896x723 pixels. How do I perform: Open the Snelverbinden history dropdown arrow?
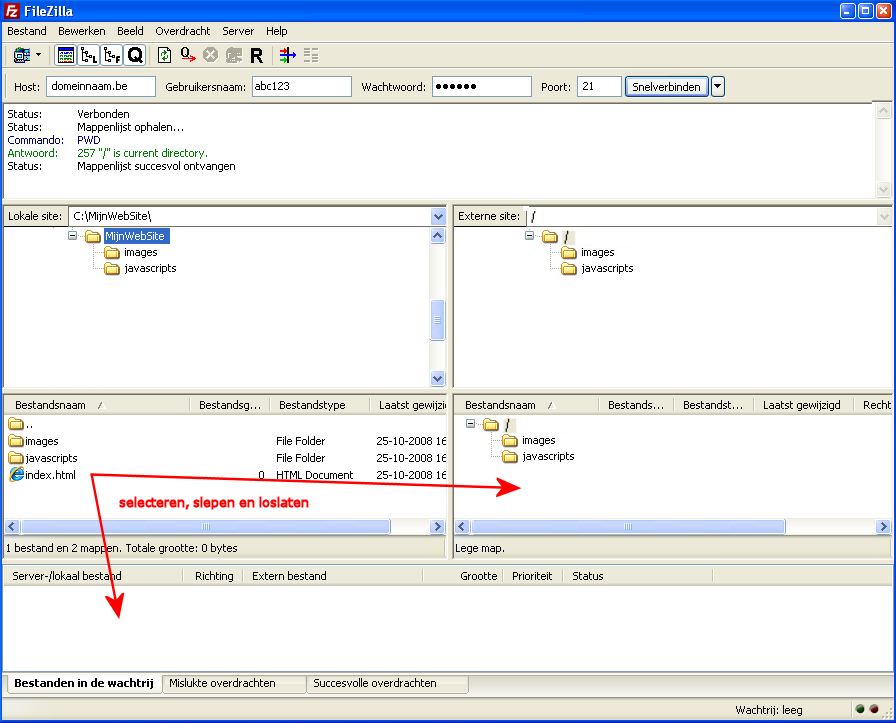pyautogui.click(x=718, y=87)
